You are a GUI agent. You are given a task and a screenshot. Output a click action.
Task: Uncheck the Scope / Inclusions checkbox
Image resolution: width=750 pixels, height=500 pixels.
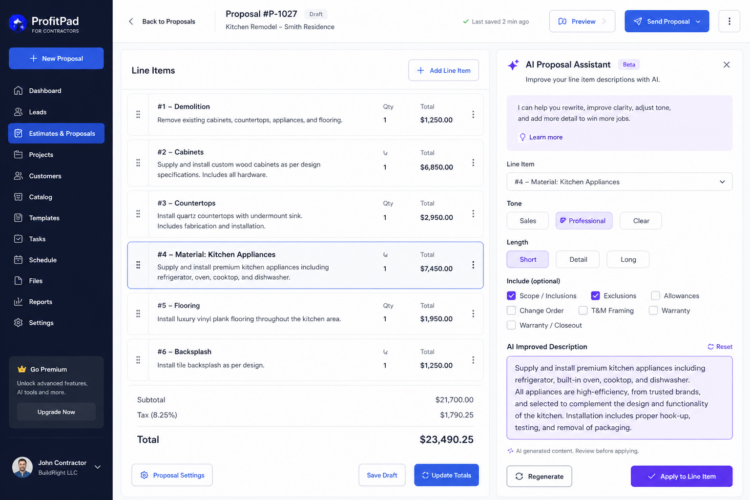(511, 296)
